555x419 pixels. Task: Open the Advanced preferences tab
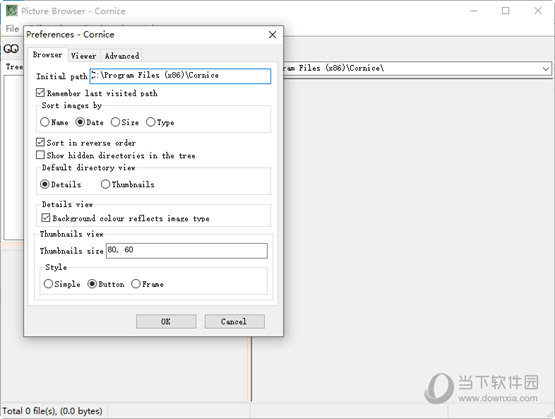(x=122, y=56)
